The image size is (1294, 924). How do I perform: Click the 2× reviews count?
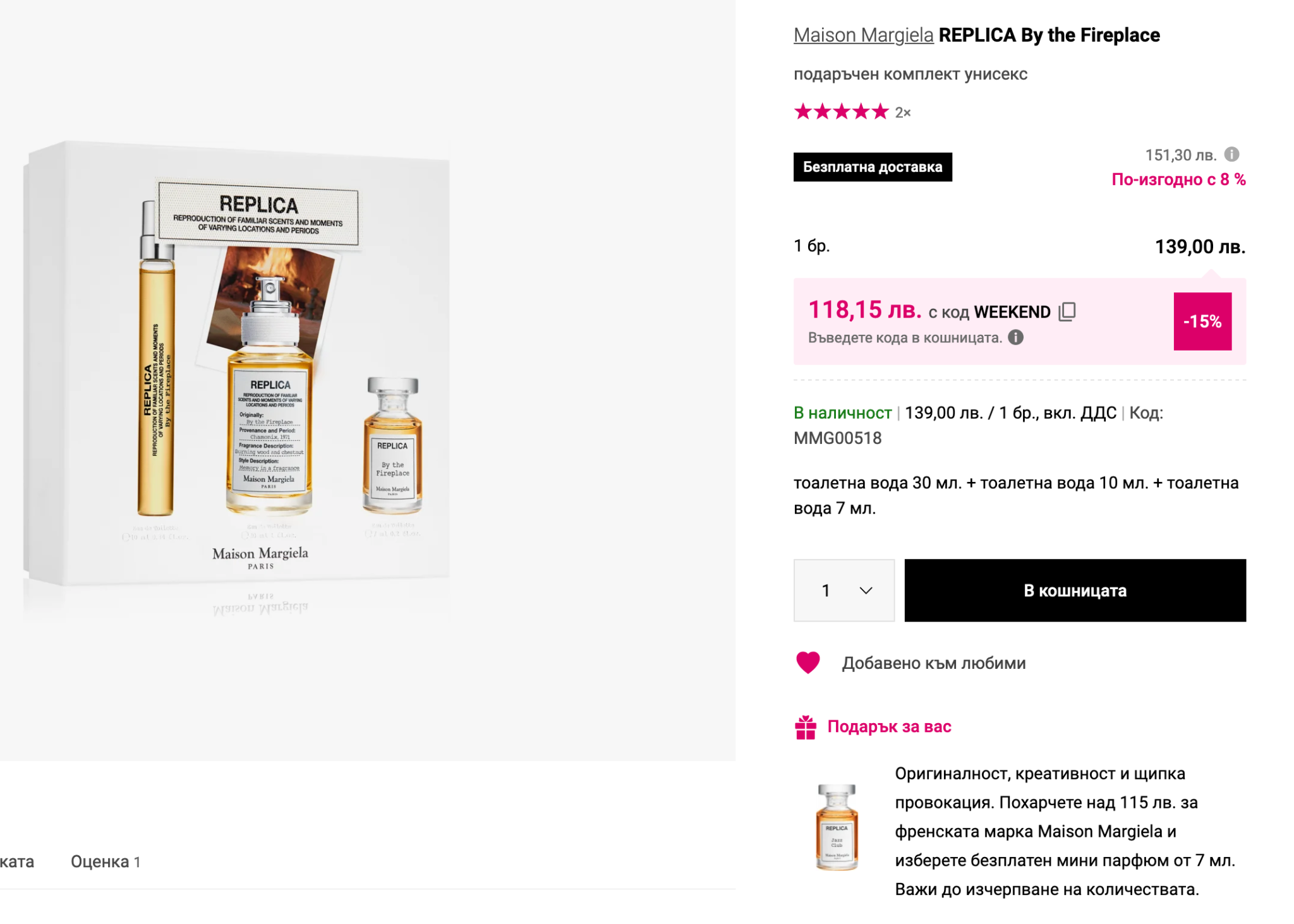coord(903,113)
